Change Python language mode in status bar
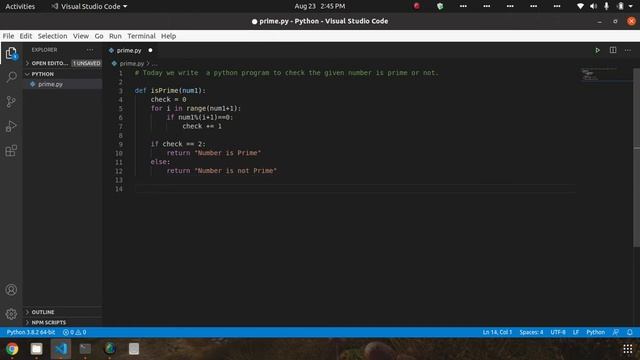 pos(596,332)
